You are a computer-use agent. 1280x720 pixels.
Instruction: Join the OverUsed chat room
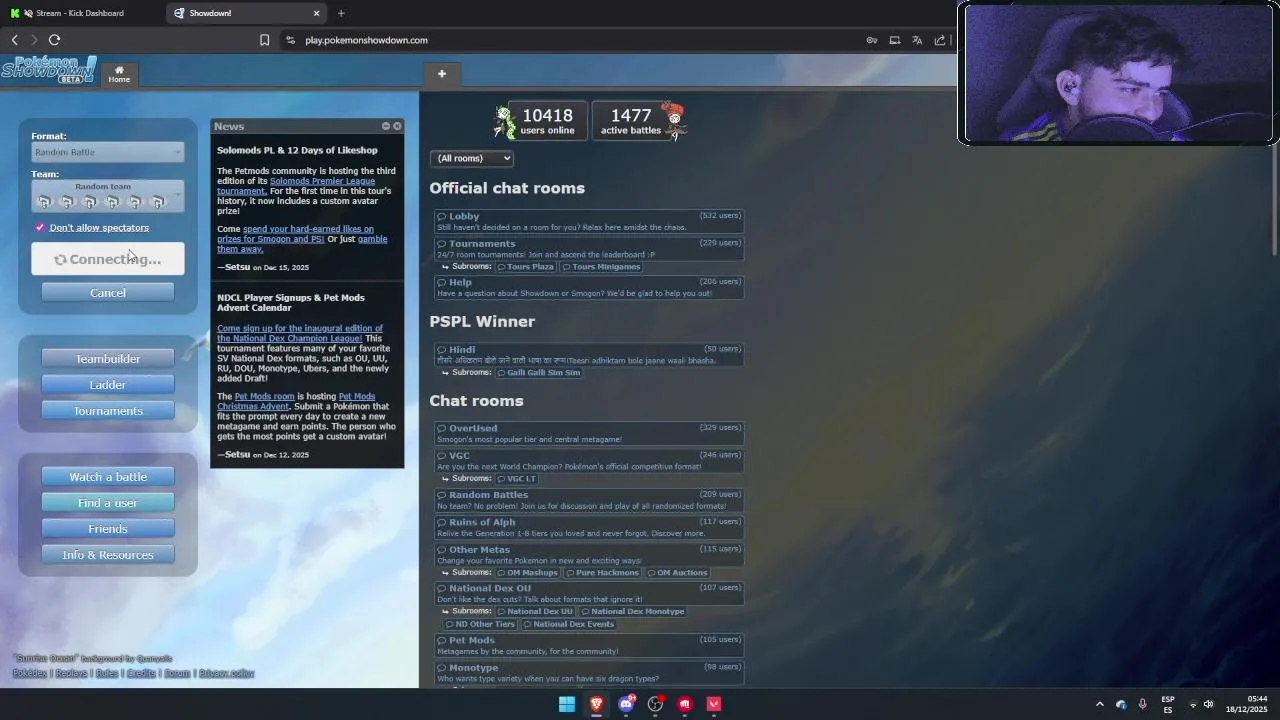[588, 433]
